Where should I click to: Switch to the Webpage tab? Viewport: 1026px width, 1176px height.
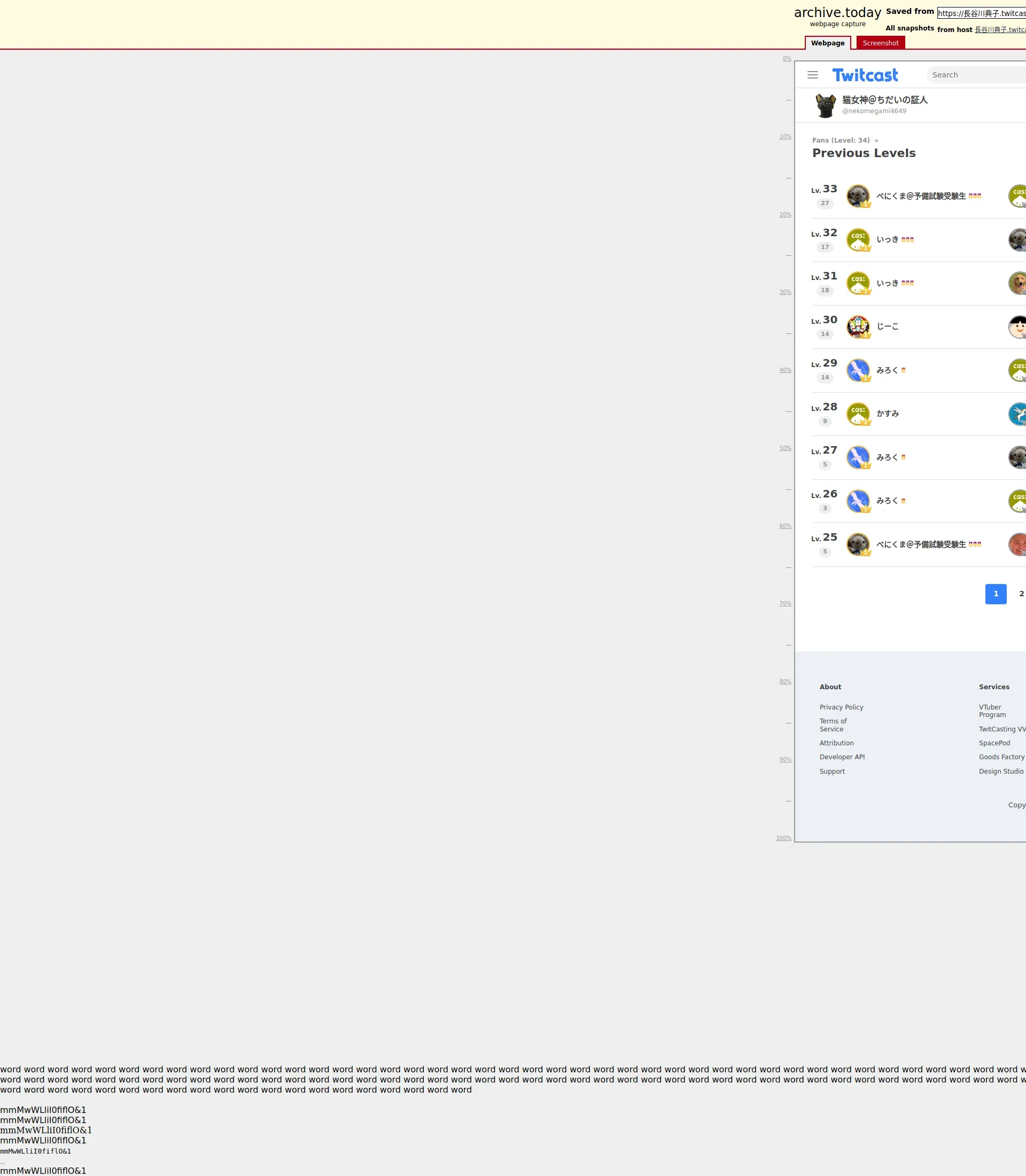(827, 43)
